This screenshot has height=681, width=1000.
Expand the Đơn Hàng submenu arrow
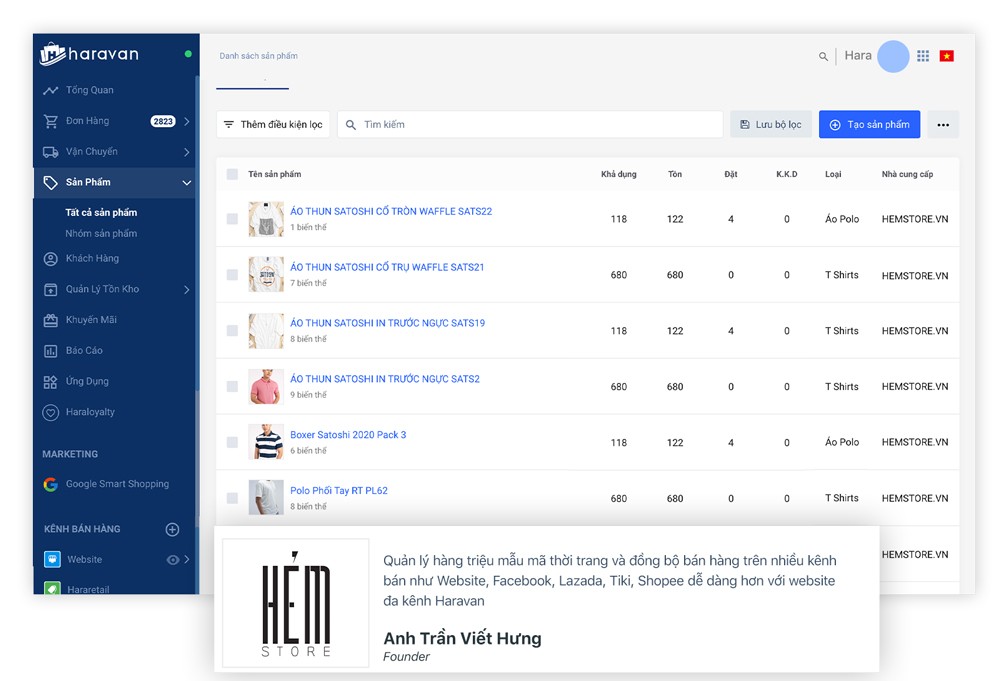point(186,121)
